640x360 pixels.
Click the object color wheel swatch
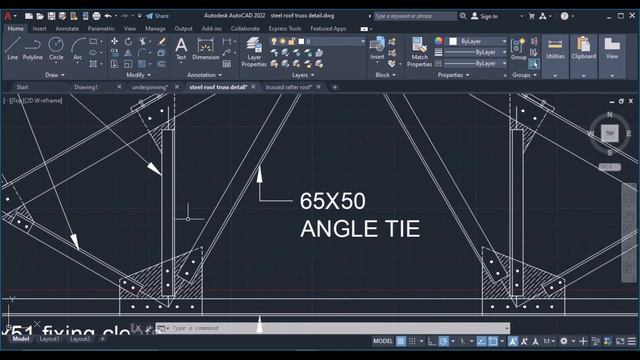click(x=438, y=41)
